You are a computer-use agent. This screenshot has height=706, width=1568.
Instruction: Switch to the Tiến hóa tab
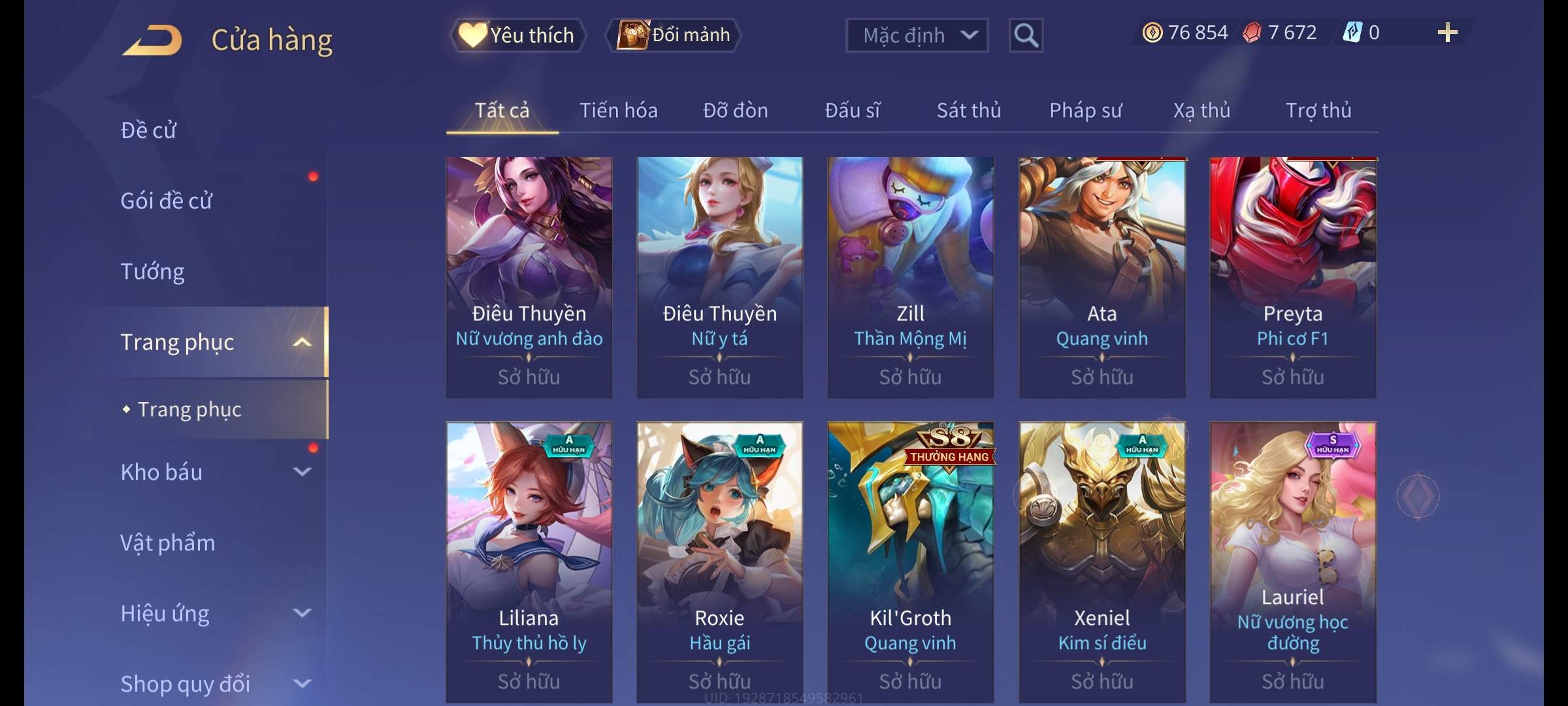pyautogui.click(x=618, y=110)
